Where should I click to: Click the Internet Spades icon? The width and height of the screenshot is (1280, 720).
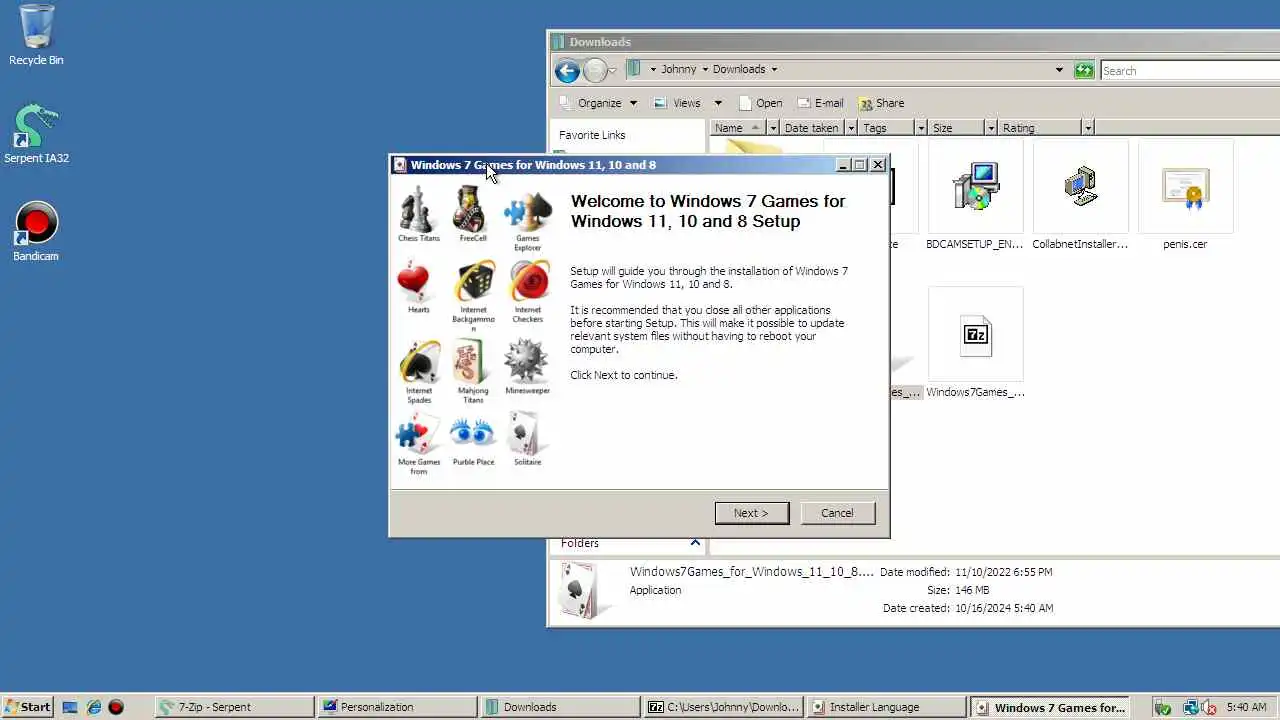[x=419, y=362]
